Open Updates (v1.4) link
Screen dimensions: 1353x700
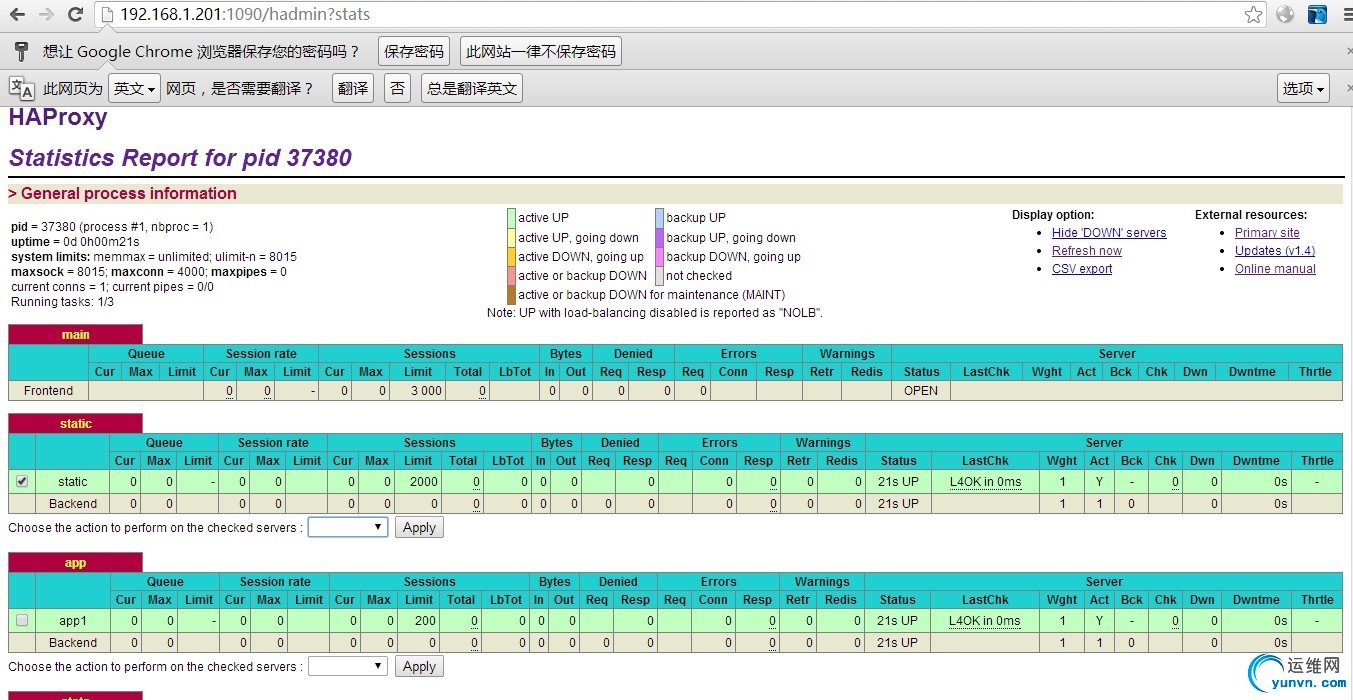1275,251
